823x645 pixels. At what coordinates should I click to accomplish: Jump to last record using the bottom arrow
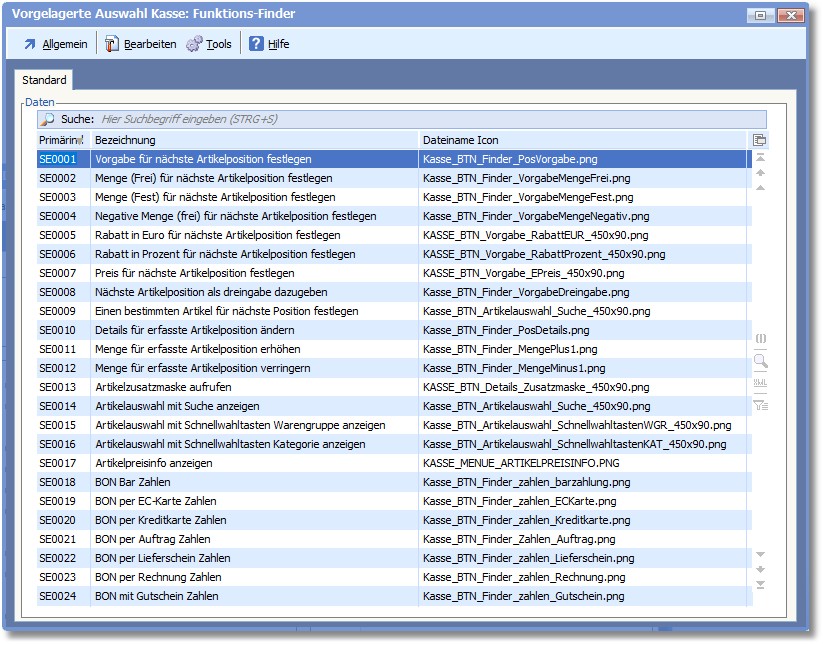click(760, 585)
